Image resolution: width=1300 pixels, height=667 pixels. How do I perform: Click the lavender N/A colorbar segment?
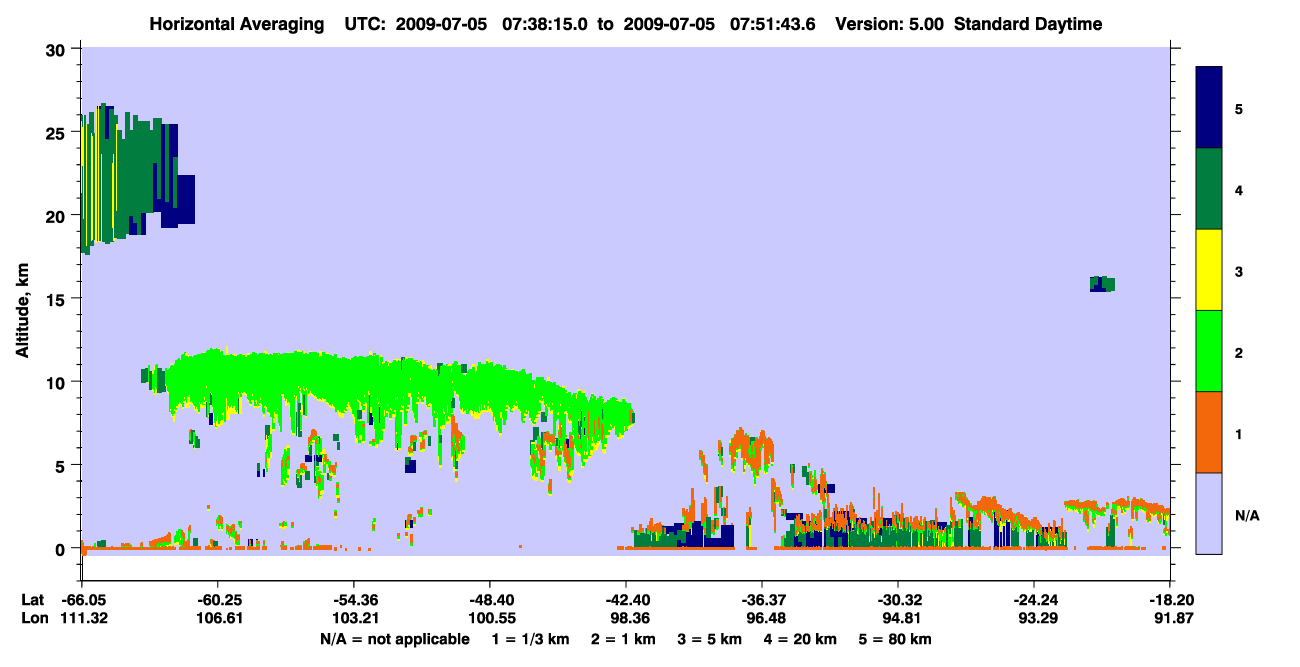(x=1209, y=513)
